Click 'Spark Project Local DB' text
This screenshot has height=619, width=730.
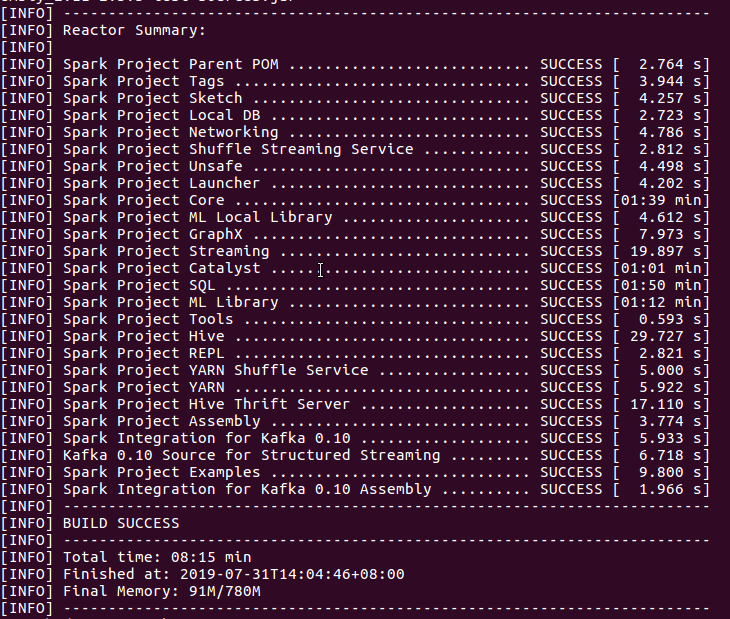(x=162, y=115)
